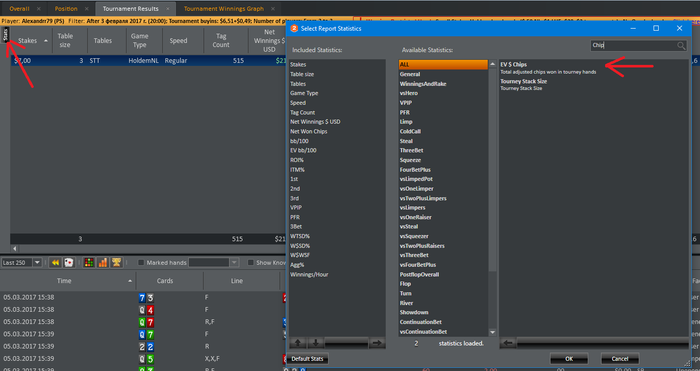Click right arrow to remove included statistic
Viewport: 700px width, 371px height.
377,343
